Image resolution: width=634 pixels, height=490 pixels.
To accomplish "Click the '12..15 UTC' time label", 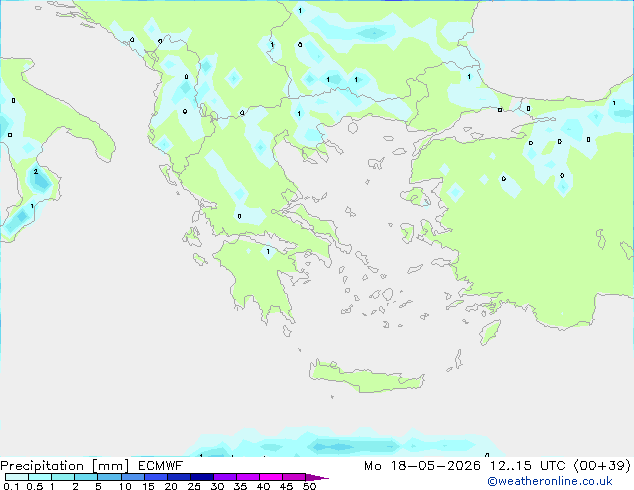I will 527,465.
